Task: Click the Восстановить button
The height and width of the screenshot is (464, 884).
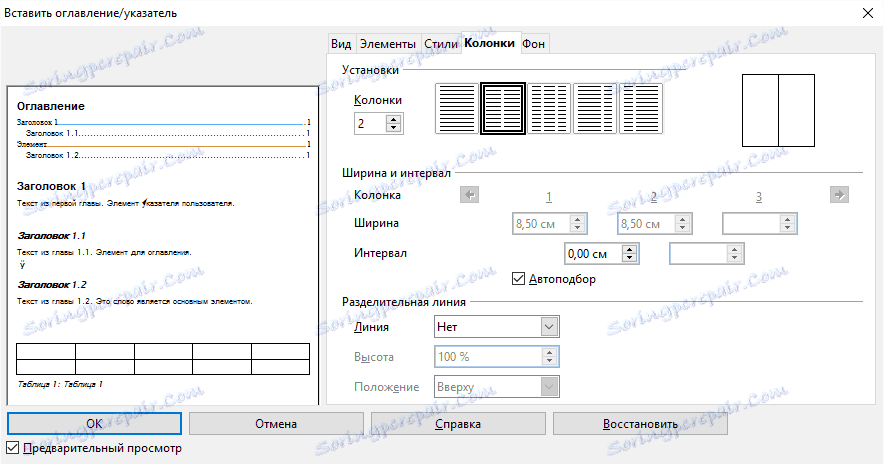Action: [x=640, y=423]
